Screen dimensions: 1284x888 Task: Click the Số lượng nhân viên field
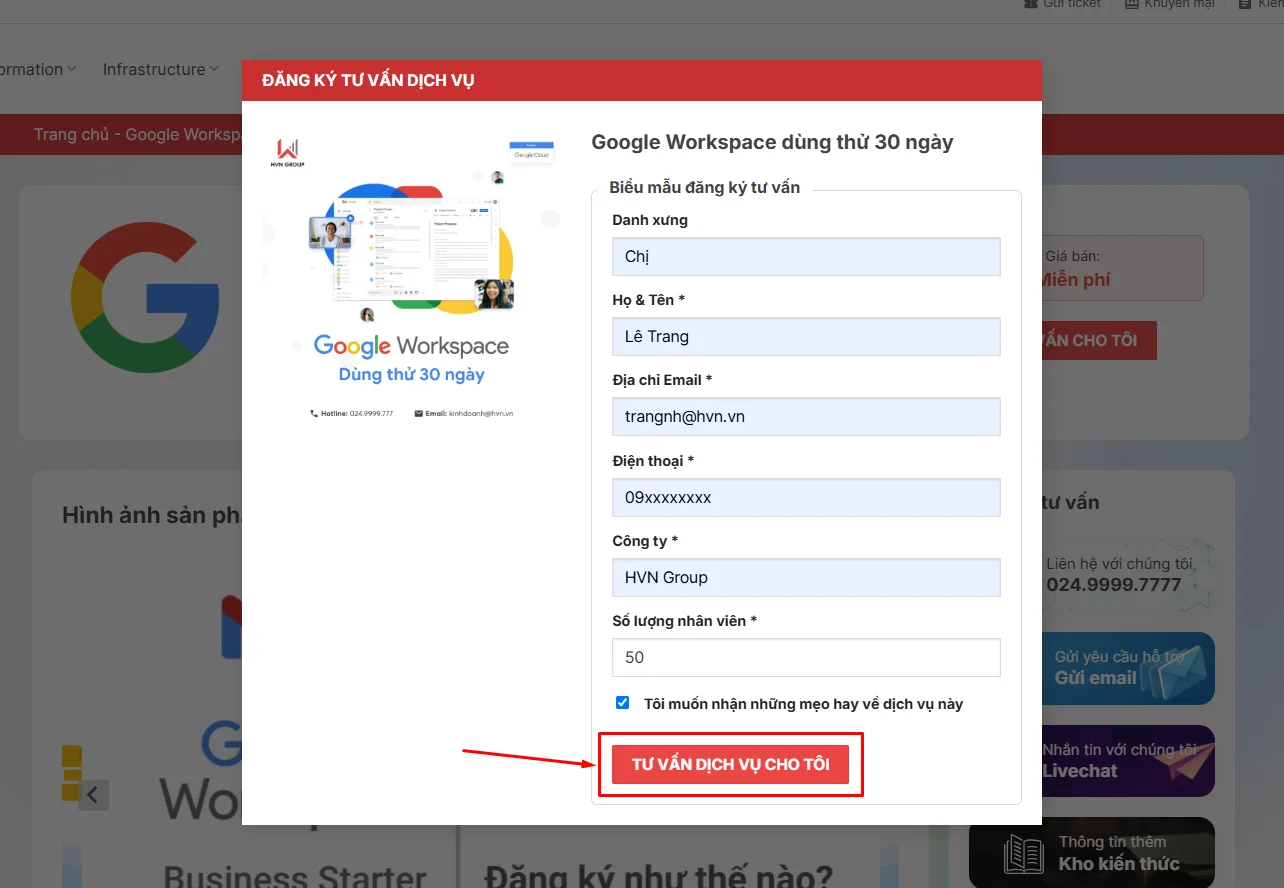(806, 658)
